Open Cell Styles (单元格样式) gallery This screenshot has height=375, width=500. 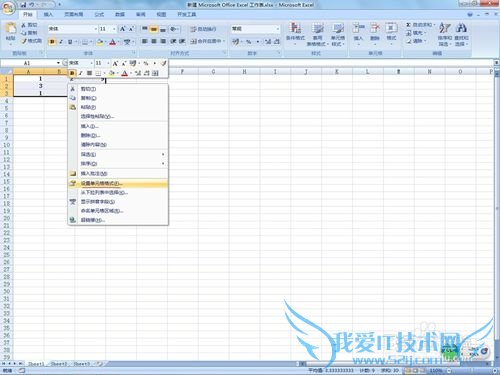tap(338, 33)
